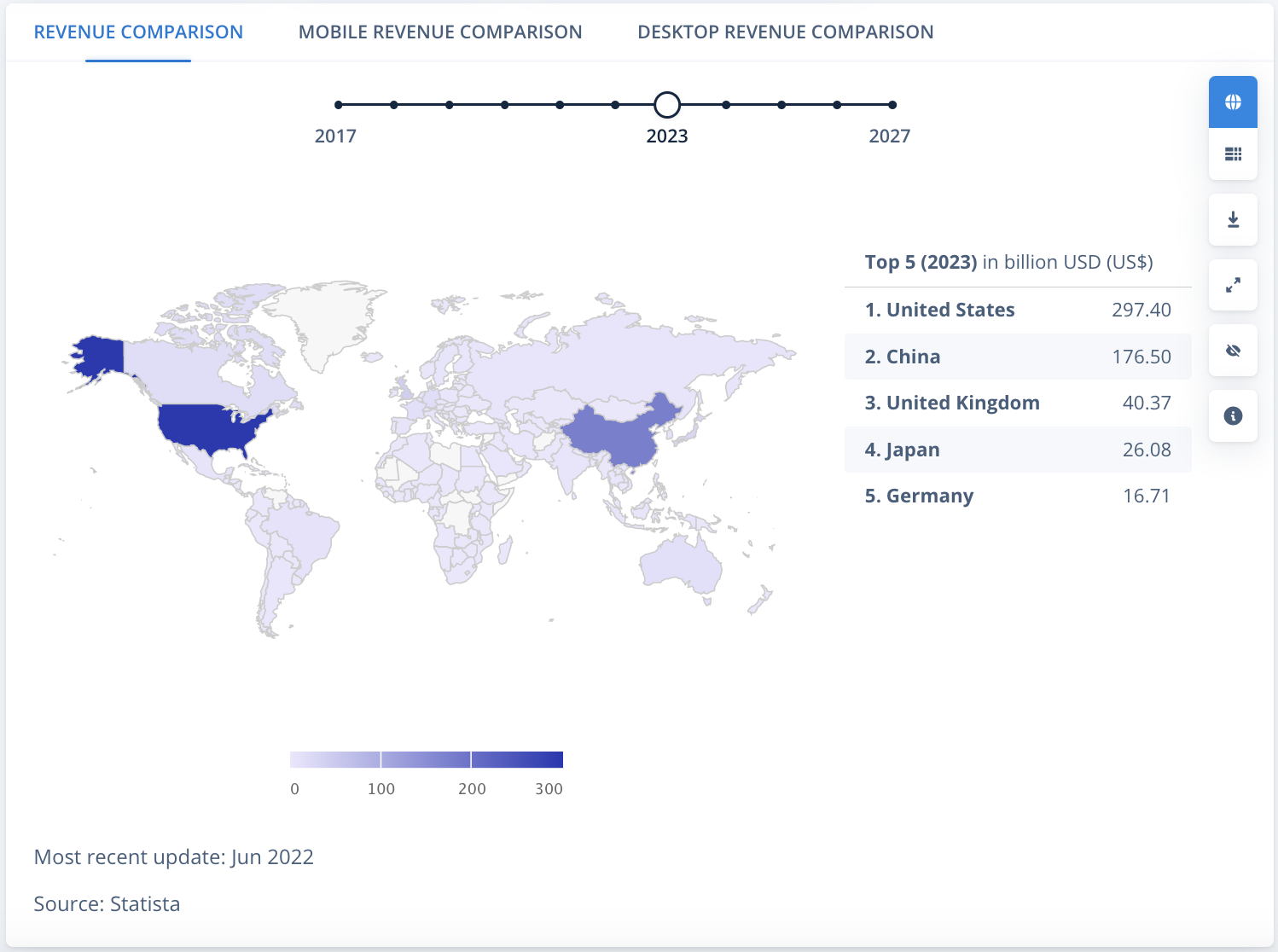1278x952 pixels.
Task: Click the color legend scale bar
Action: [x=427, y=759]
